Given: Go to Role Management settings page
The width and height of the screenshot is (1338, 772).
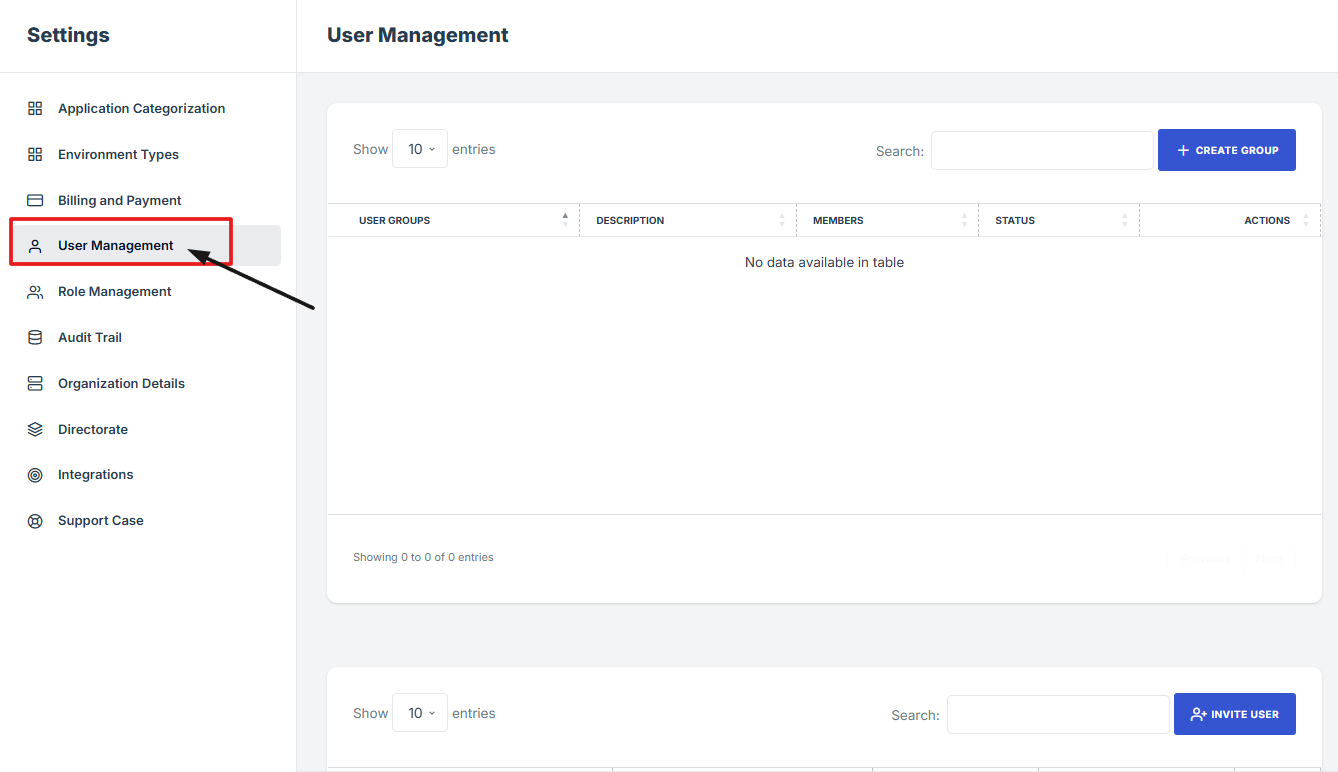Looking at the screenshot, I should [x=114, y=292].
